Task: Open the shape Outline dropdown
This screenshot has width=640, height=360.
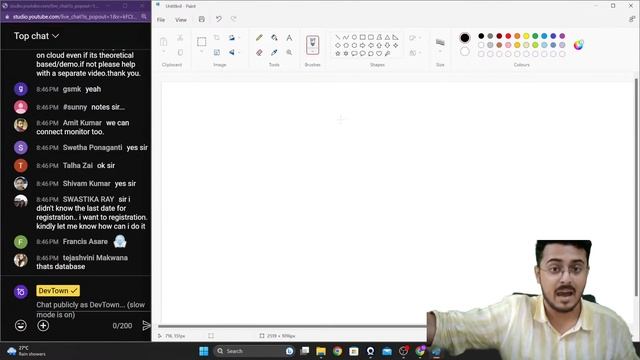Action: (x=415, y=38)
